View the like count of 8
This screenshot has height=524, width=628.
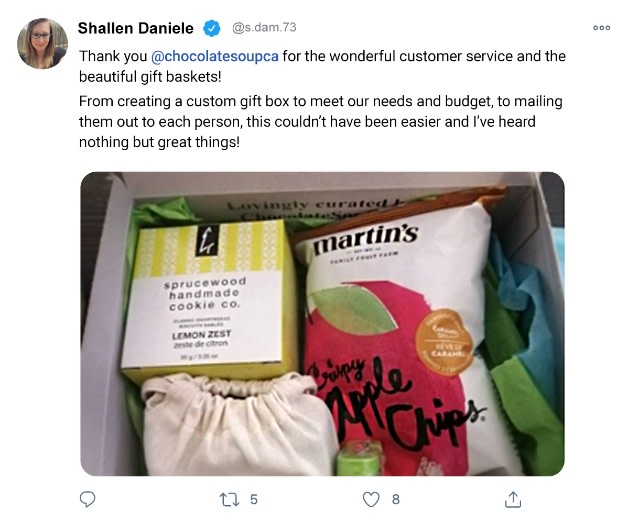coord(396,500)
